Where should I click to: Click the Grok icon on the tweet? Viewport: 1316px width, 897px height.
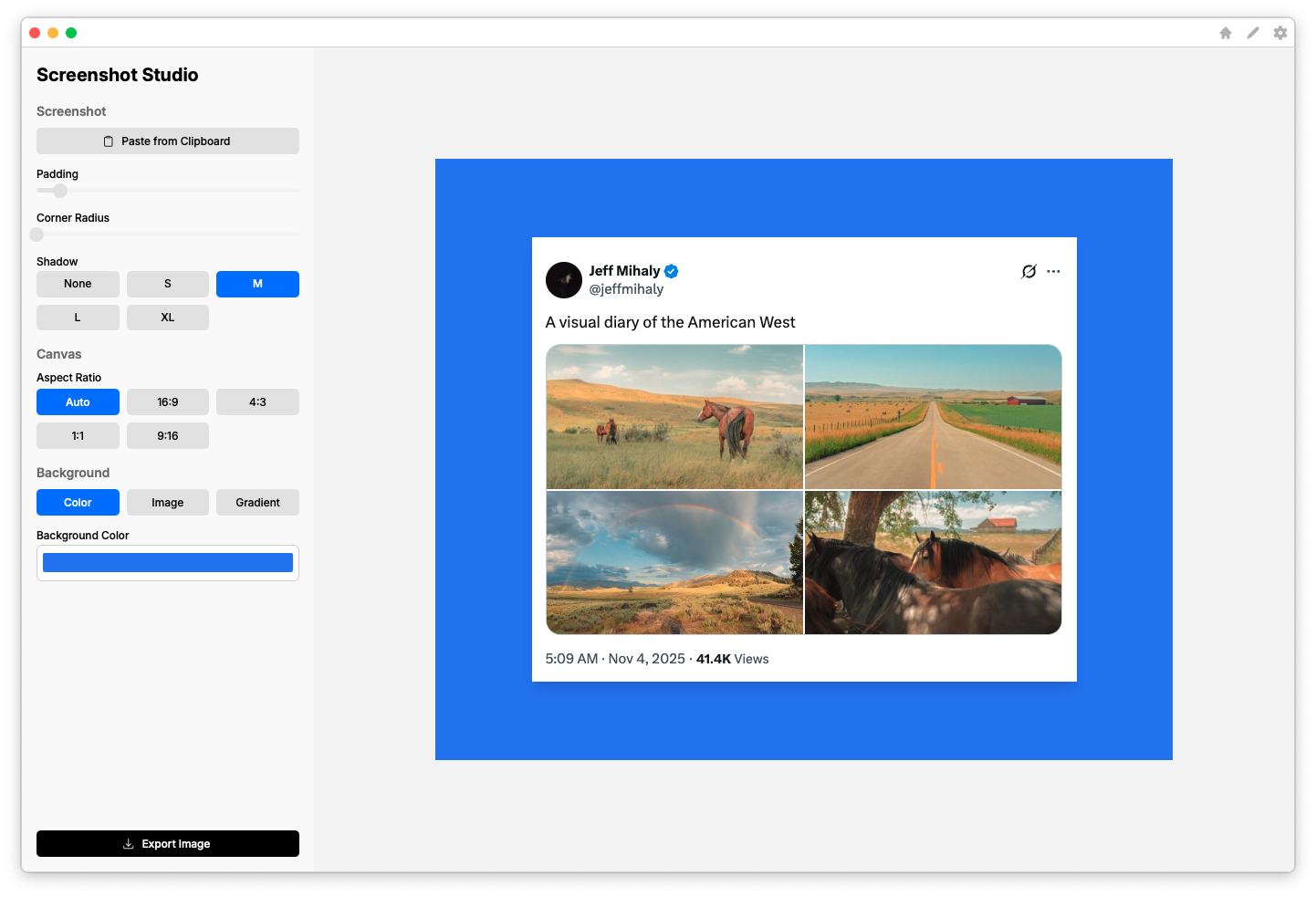1029,271
